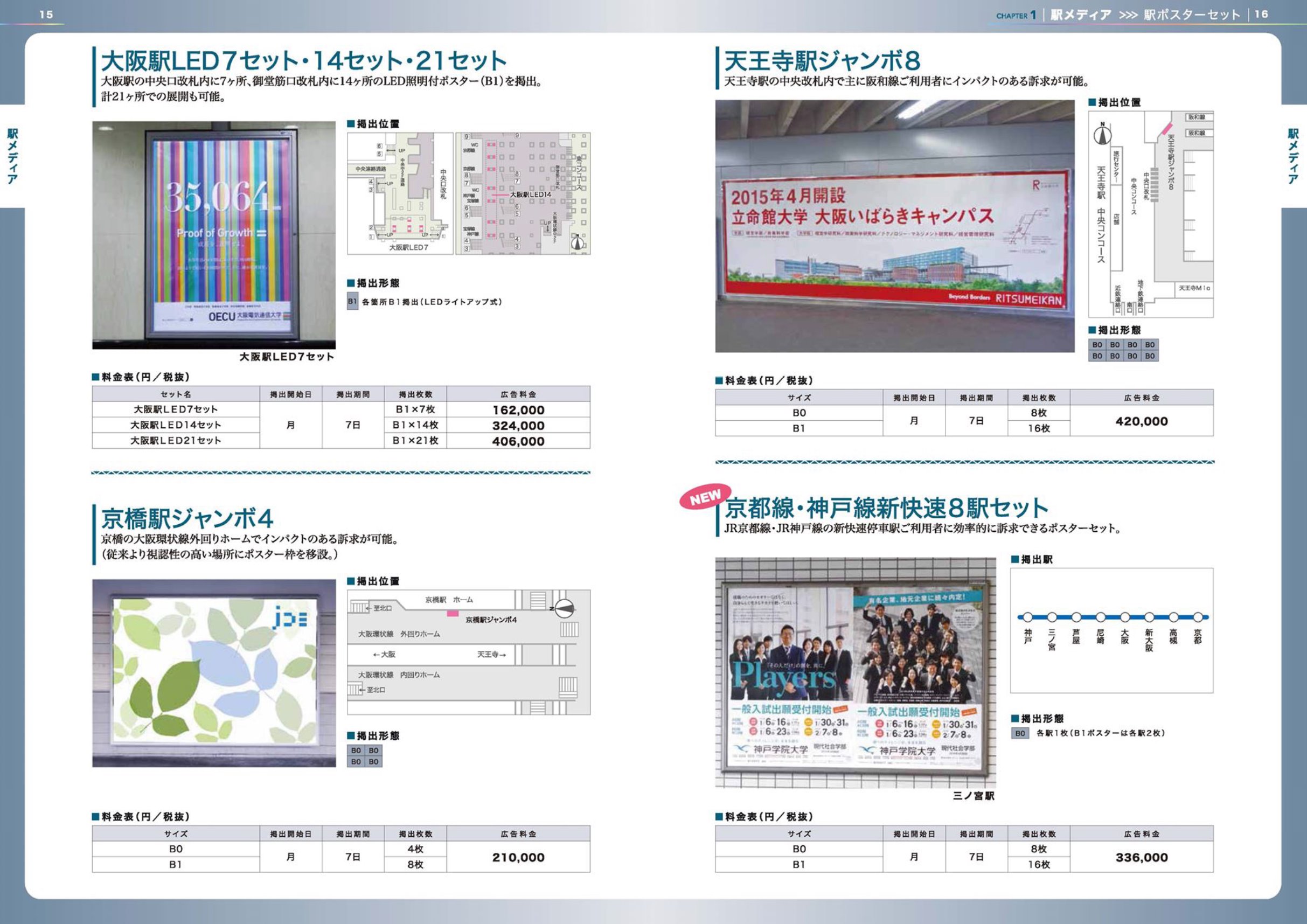
Task: Open the 神戸学院大学 Players poster photo
Action: click(x=856, y=672)
